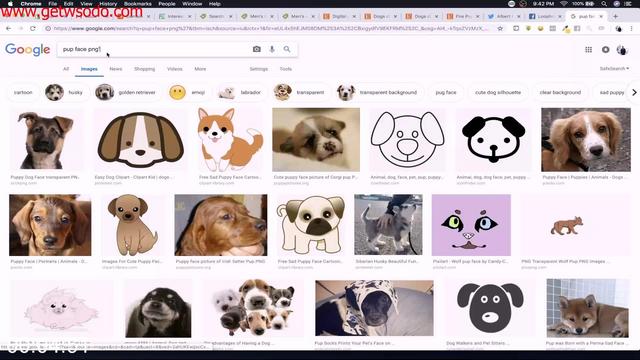Select the clear background chip

tap(560, 93)
